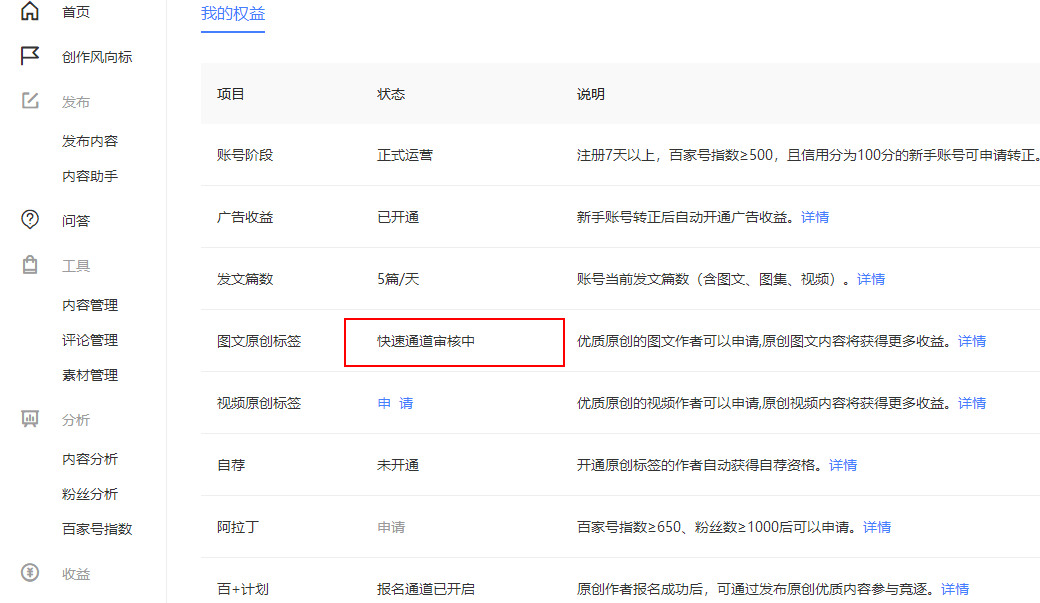
Task: Click the 项目 column header
Action: pos(230,94)
